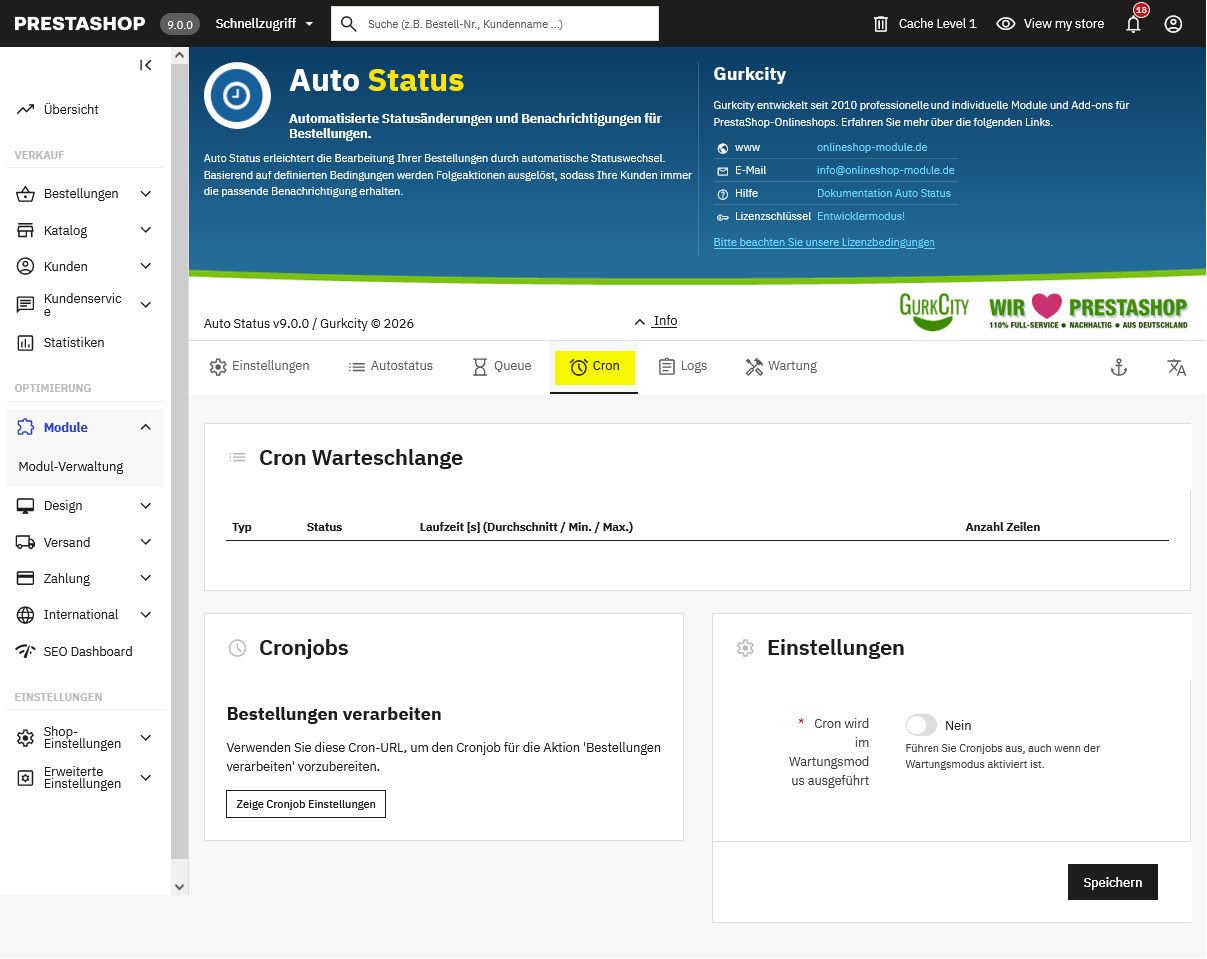
Task: Click the SEO Dashboard gauge icon
Action: 26,652
